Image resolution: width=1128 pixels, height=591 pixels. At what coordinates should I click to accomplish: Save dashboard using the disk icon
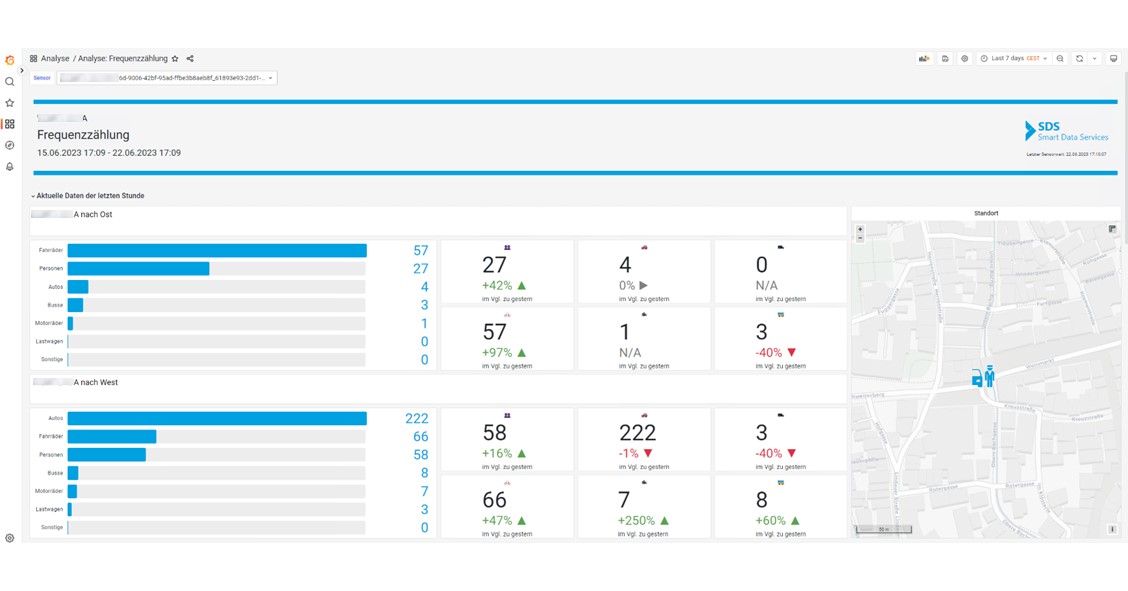(x=945, y=59)
